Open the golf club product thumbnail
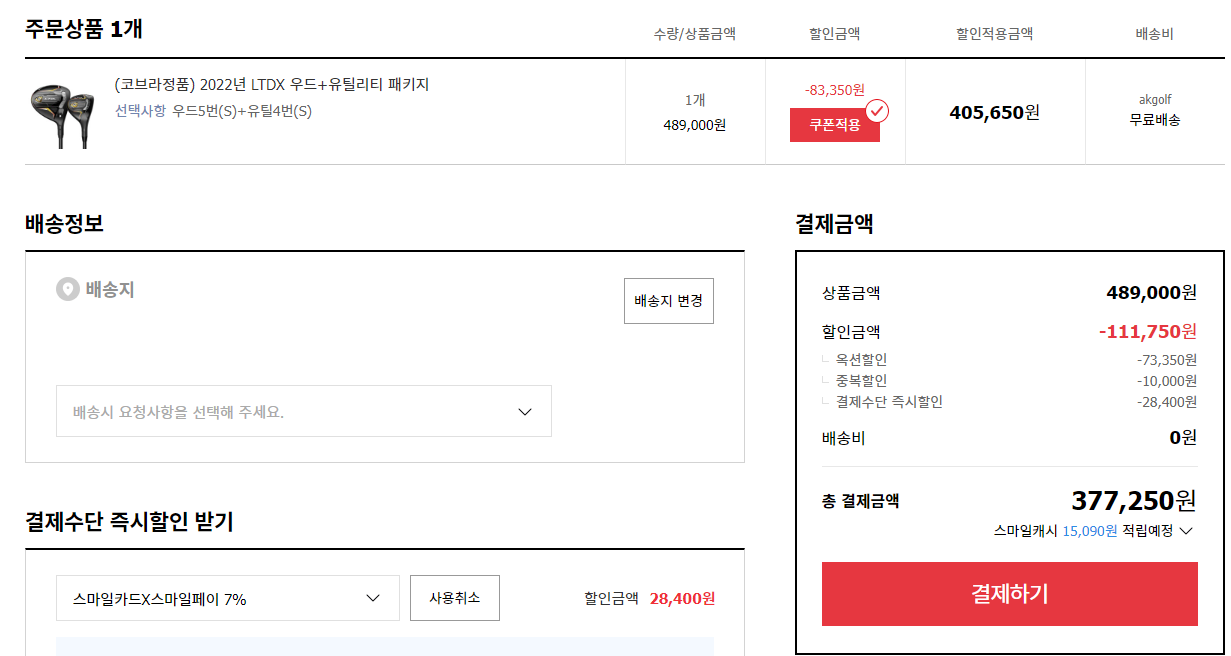Screen dimensions: 1231x656 click(x=62, y=114)
